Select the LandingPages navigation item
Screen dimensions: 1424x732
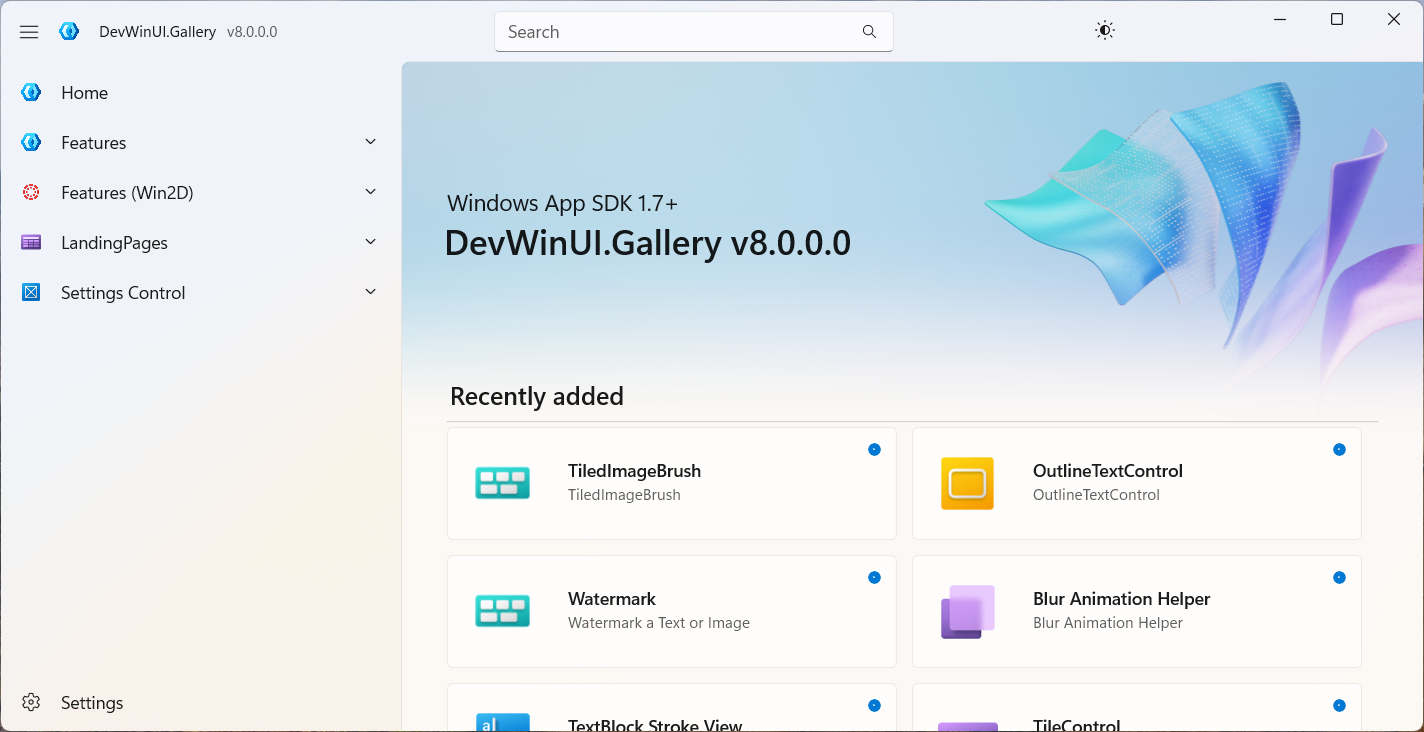pos(114,243)
